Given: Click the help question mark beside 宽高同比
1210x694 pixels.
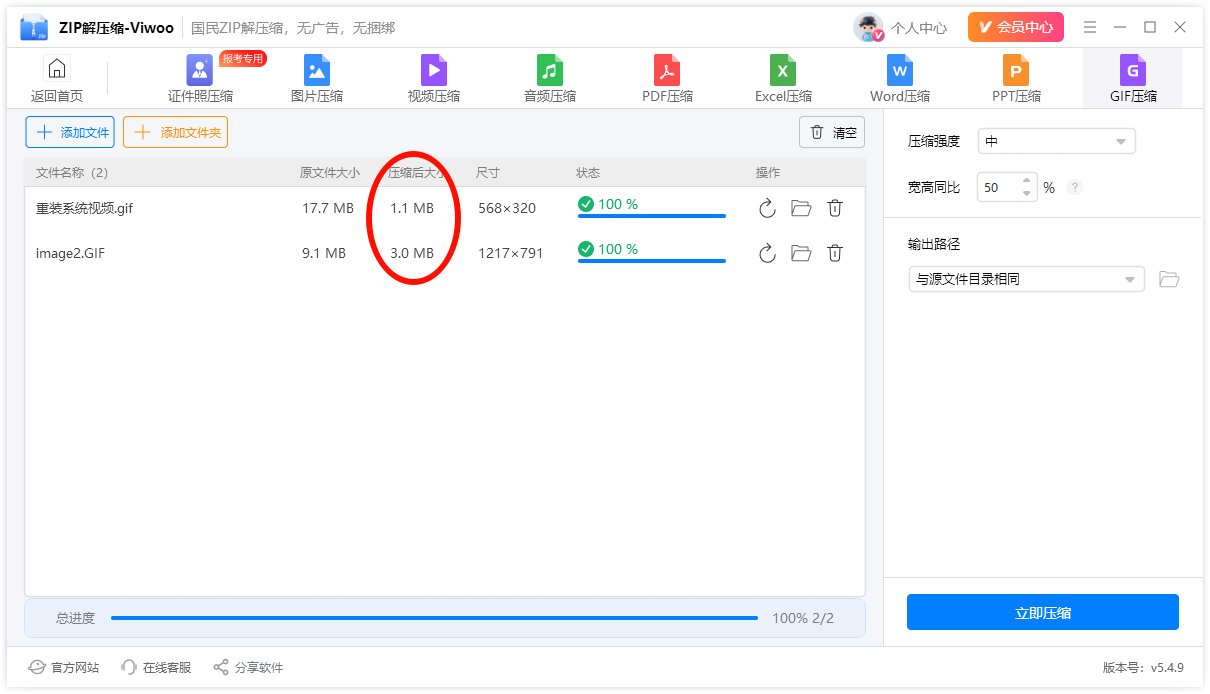Looking at the screenshot, I should 1075,187.
